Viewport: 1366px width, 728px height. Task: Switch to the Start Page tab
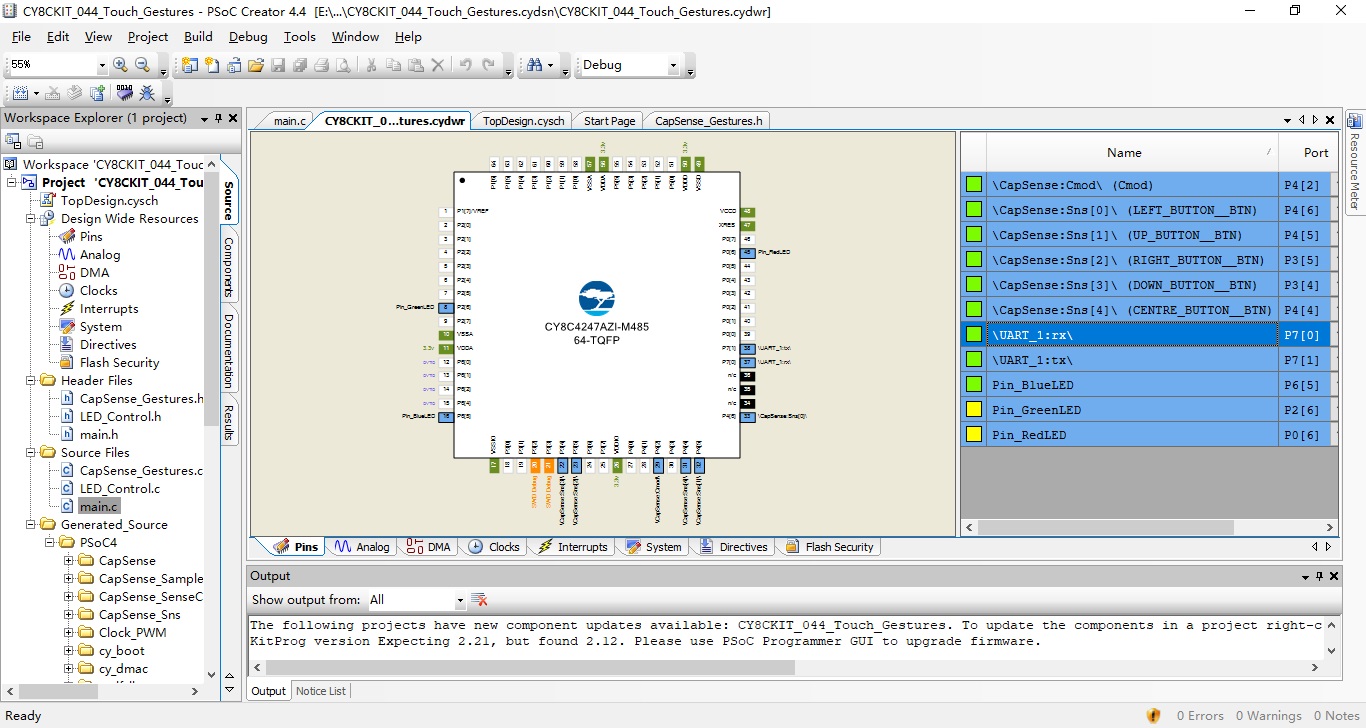(x=609, y=121)
